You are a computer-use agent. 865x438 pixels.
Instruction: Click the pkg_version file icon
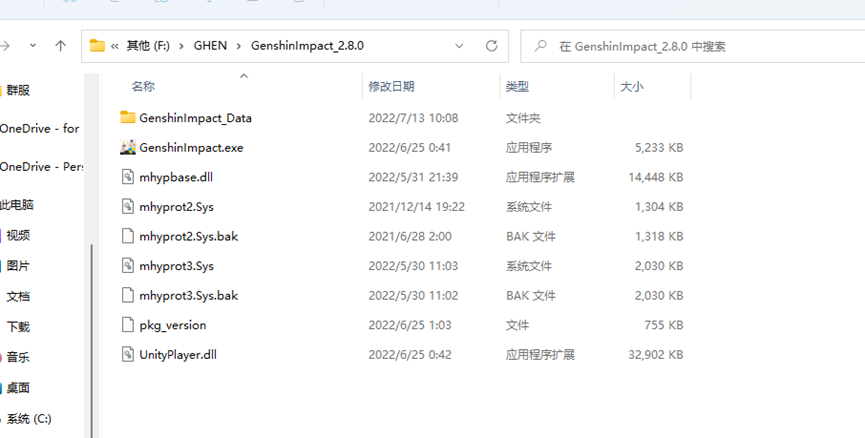tap(127, 325)
